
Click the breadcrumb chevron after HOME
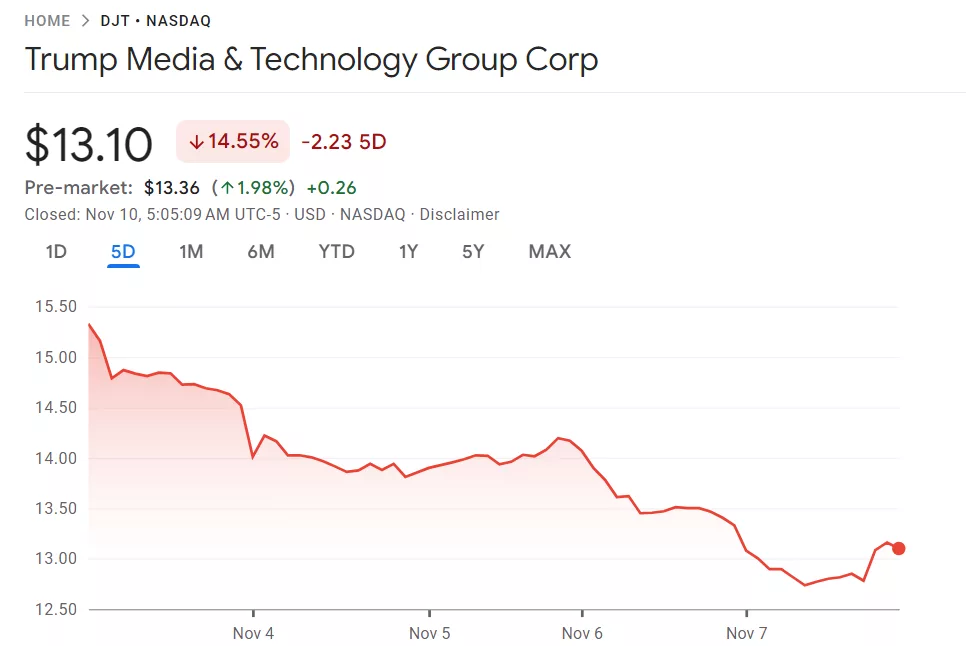pos(84,20)
